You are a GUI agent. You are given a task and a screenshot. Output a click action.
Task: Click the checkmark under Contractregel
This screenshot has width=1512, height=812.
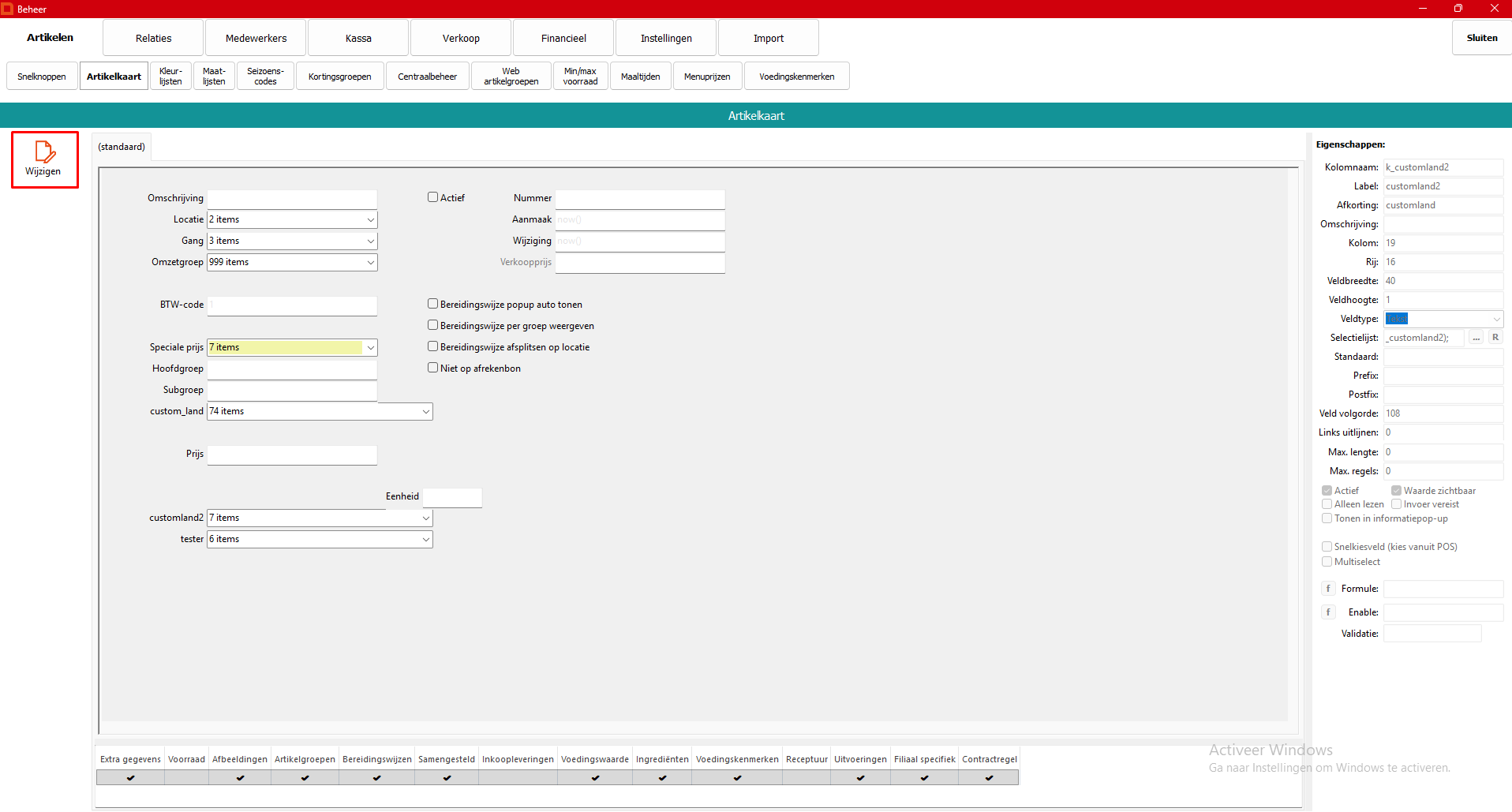click(989, 778)
